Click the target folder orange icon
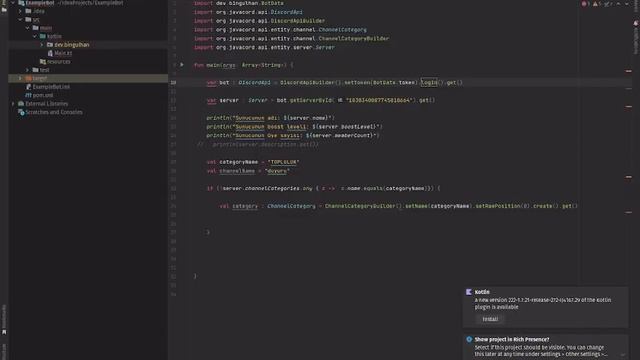The image size is (640, 360). click(29, 78)
